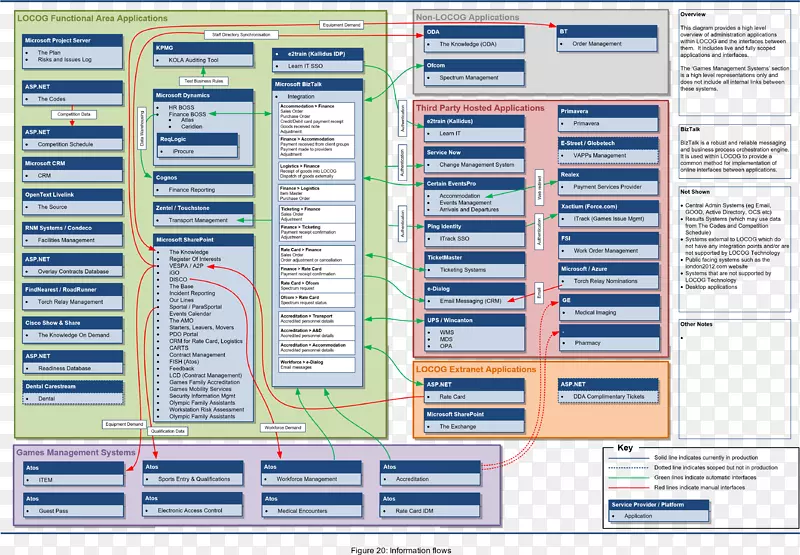Viewport: 800px width, 555px height.
Task: Select the 'DDA Complimentary Tickets' entry
Action: (x=609, y=396)
